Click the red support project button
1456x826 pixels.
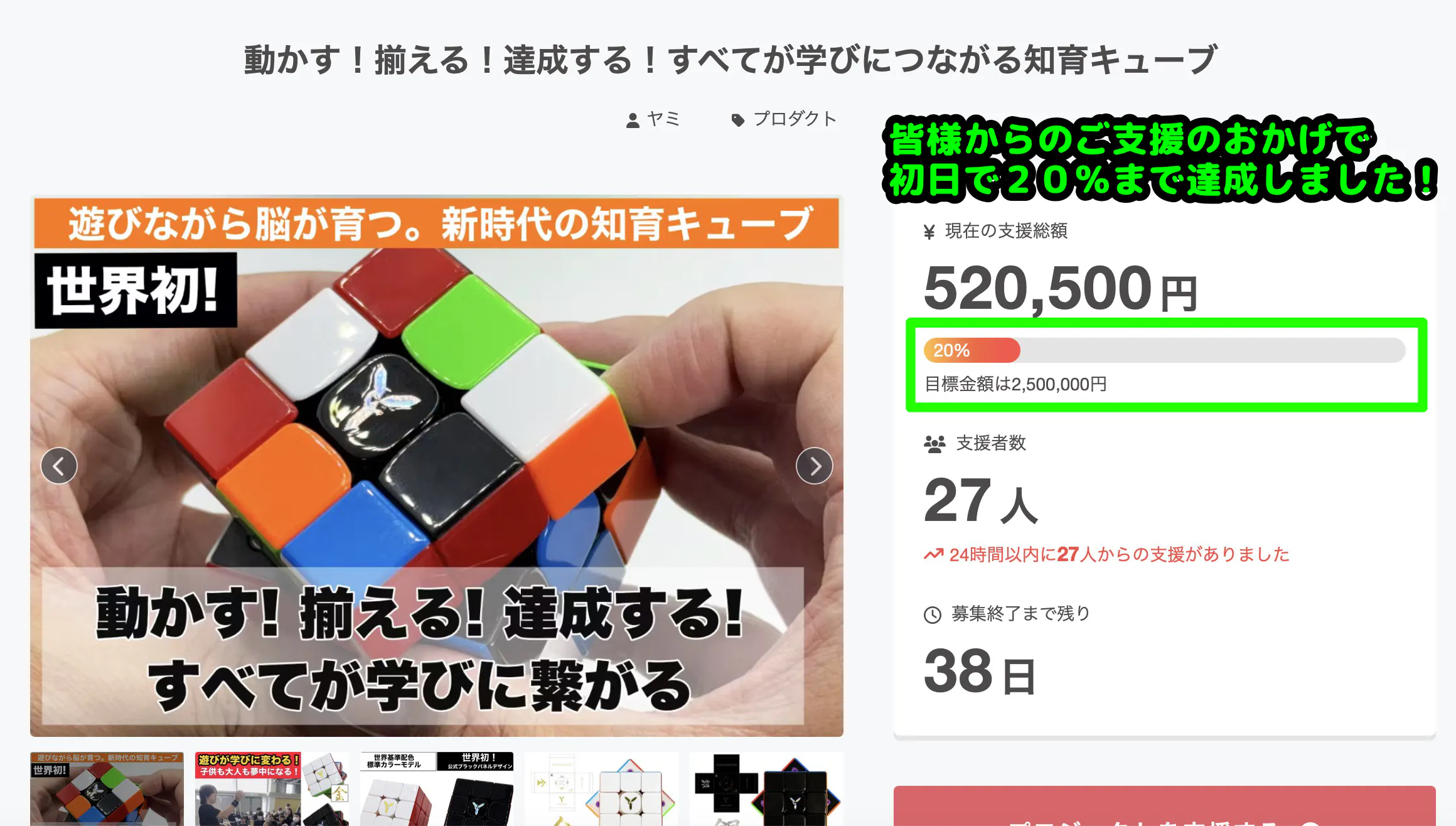pyautogui.click(x=1164, y=807)
